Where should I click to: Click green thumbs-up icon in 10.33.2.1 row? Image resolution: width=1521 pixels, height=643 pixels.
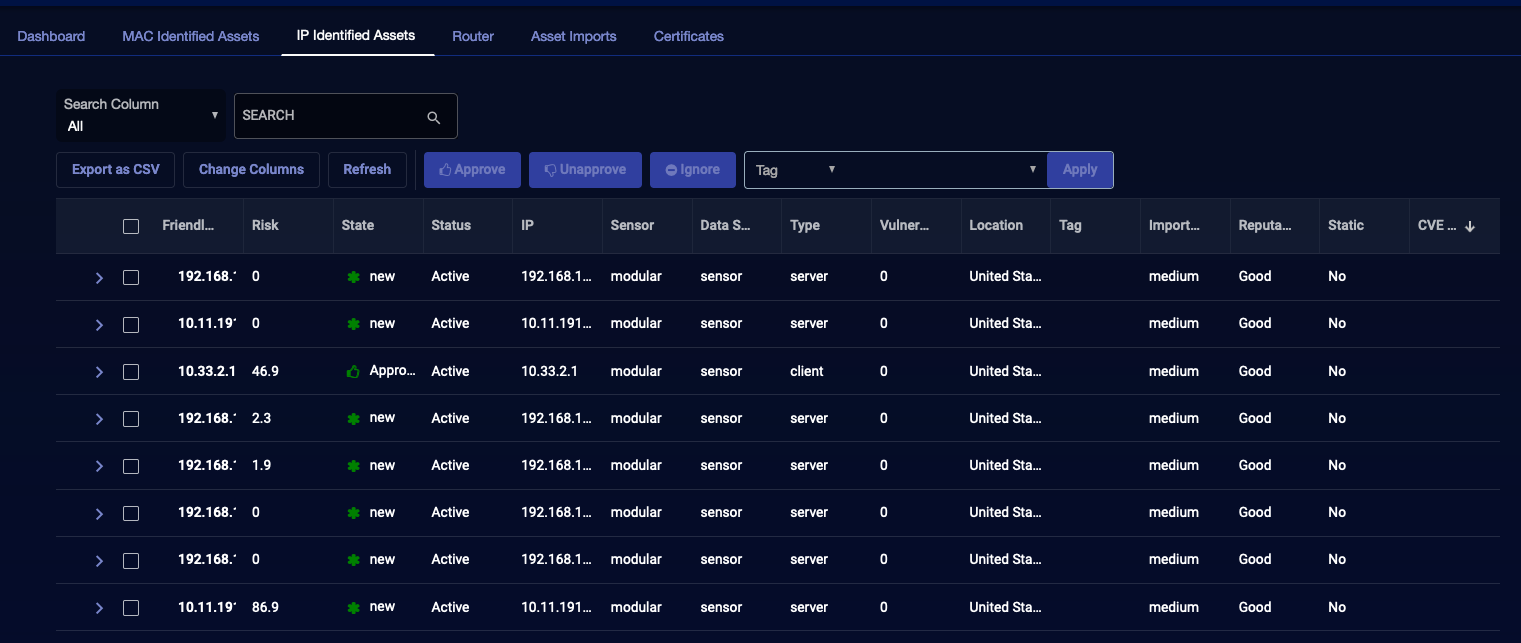(x=352, y=372)
